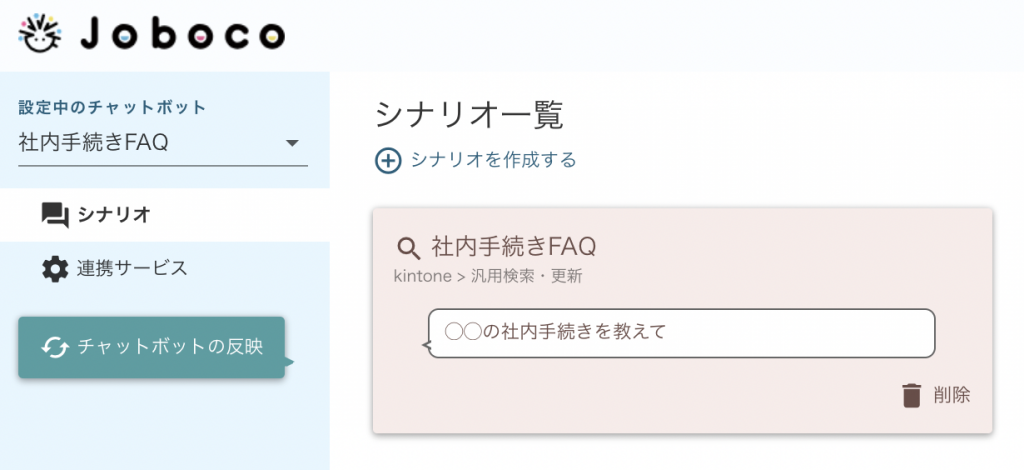
Task: Click the sync arrows icon on the 反映 button
Action: pyautogui.click(x=55, y=347)
